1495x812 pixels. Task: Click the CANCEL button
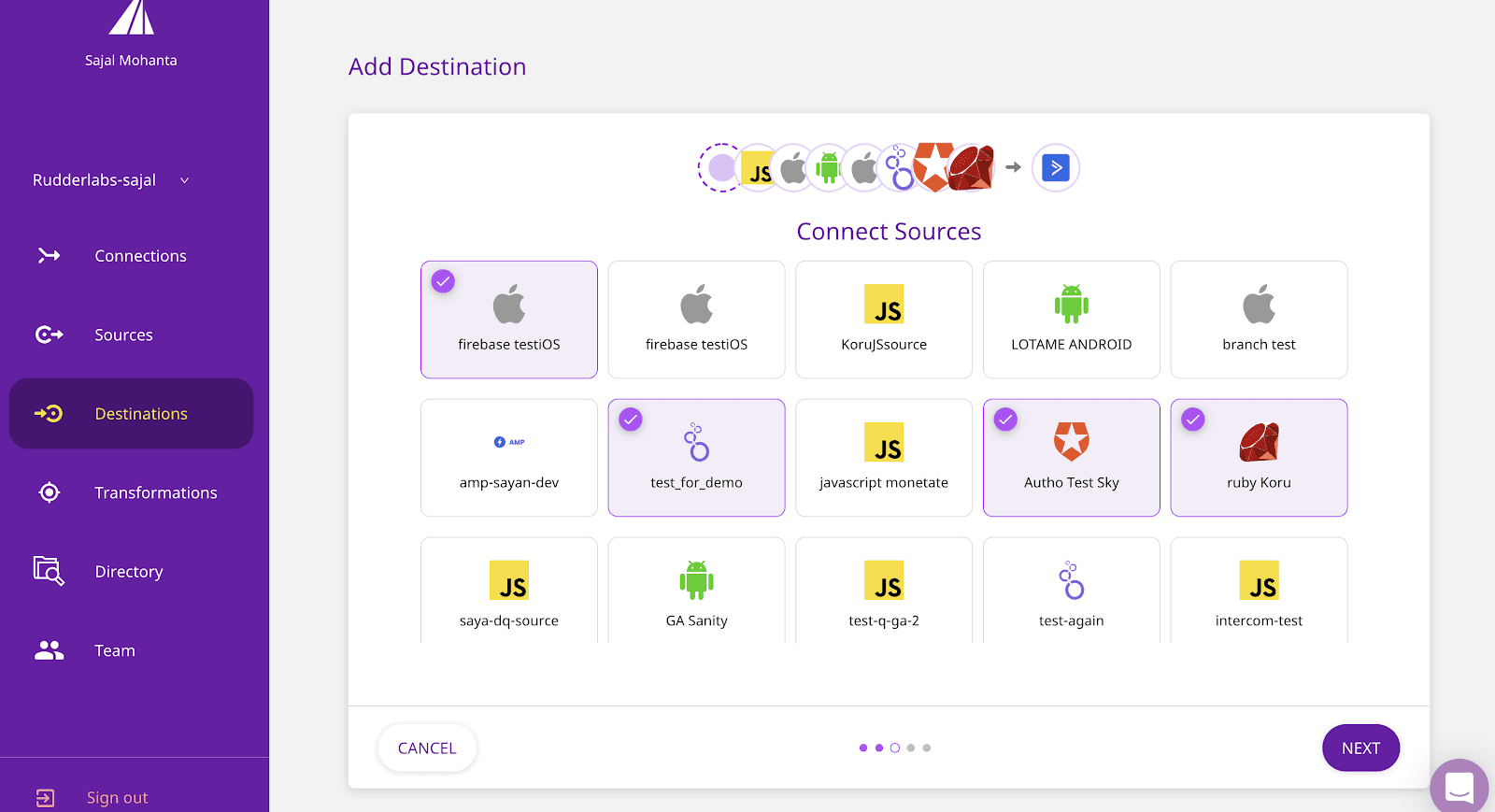pos(427,748)
